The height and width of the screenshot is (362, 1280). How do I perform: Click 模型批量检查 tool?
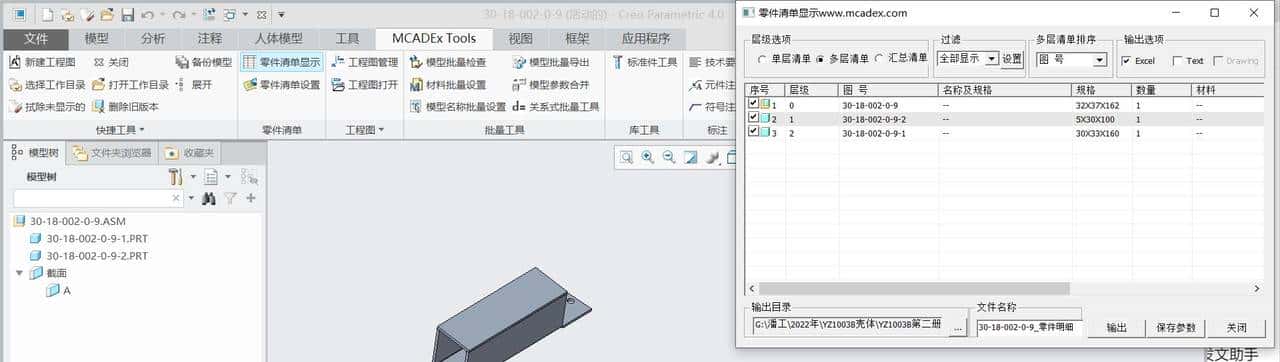(x=448, y=62)
